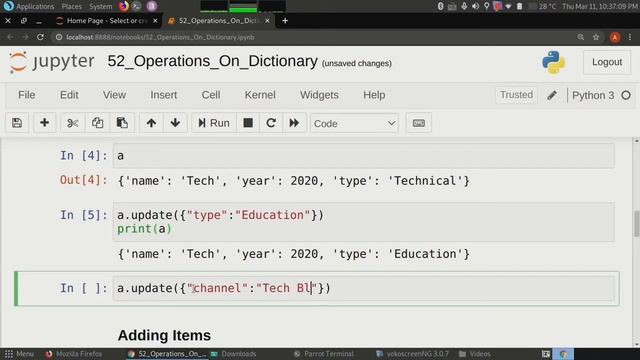Open the Help menu
Viewport: 640px width, 360px height.
point(374,95)
